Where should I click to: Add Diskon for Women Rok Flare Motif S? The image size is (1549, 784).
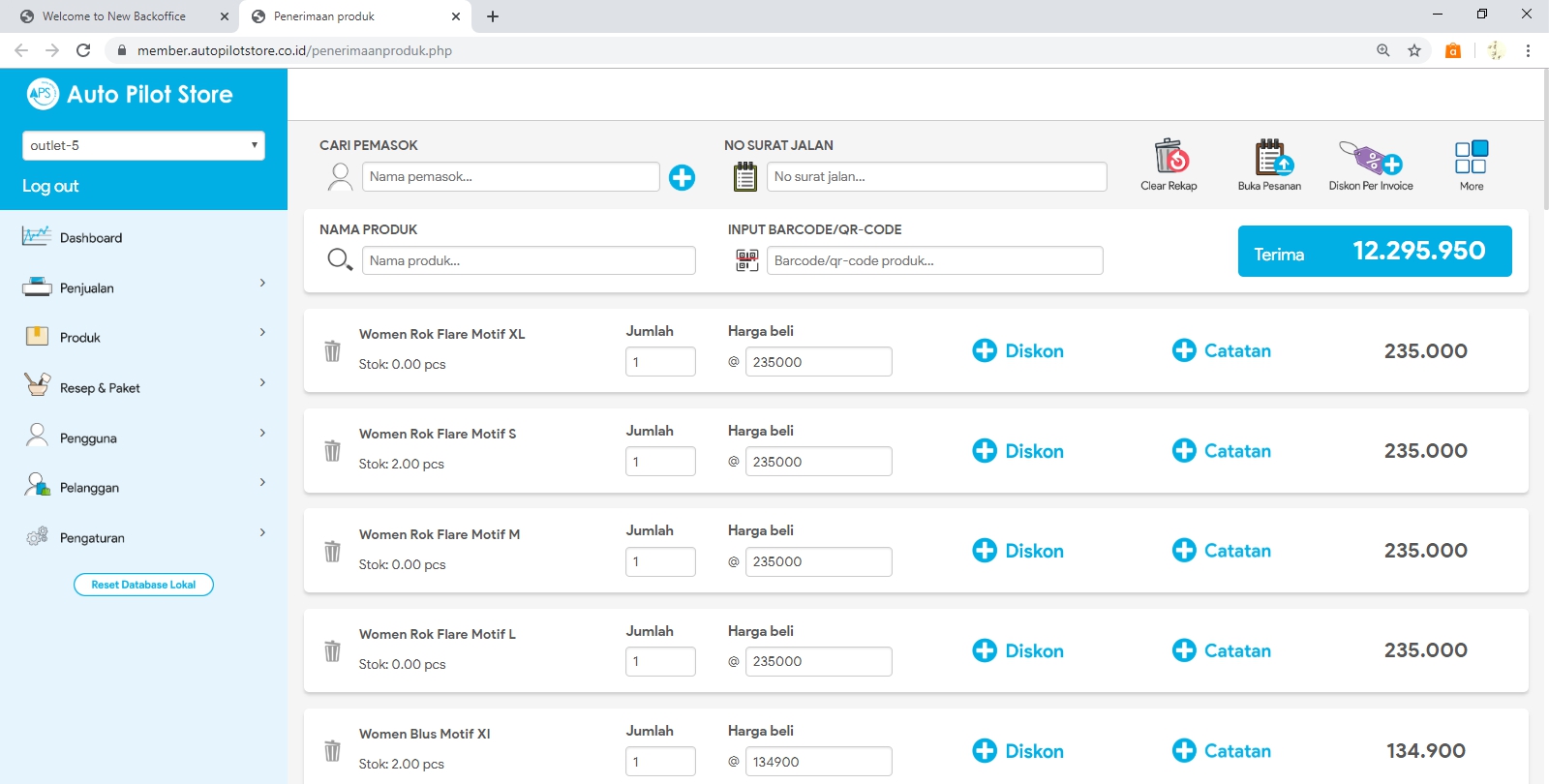1017,451
